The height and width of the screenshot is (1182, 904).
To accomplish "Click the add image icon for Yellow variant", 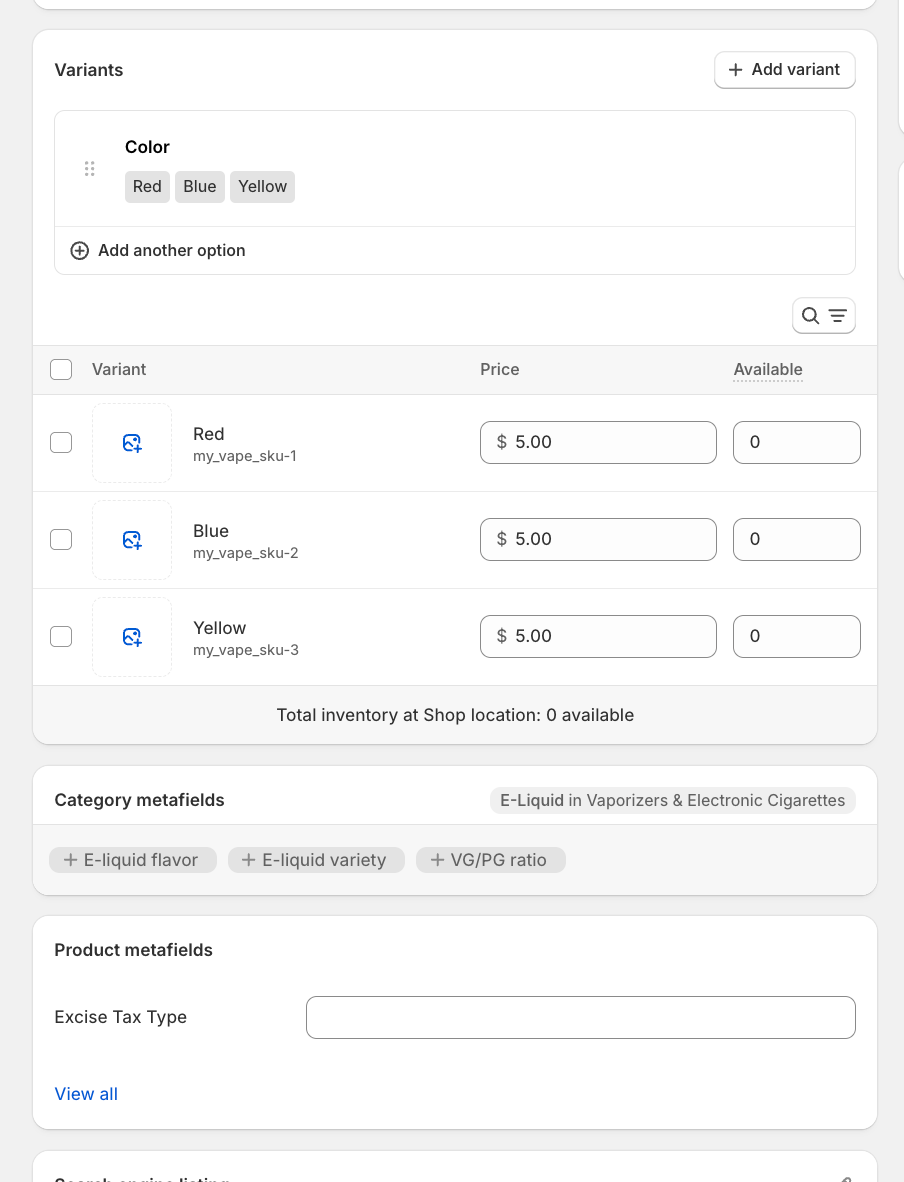I will point(132,637).
